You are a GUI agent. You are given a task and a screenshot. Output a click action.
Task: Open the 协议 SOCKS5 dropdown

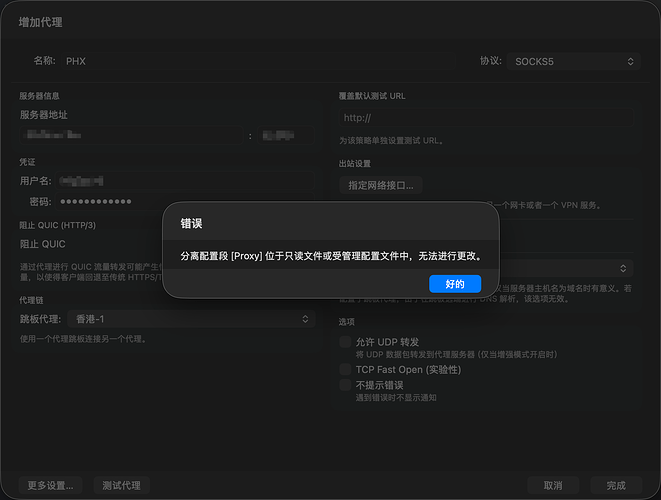[x=574, y=62]
